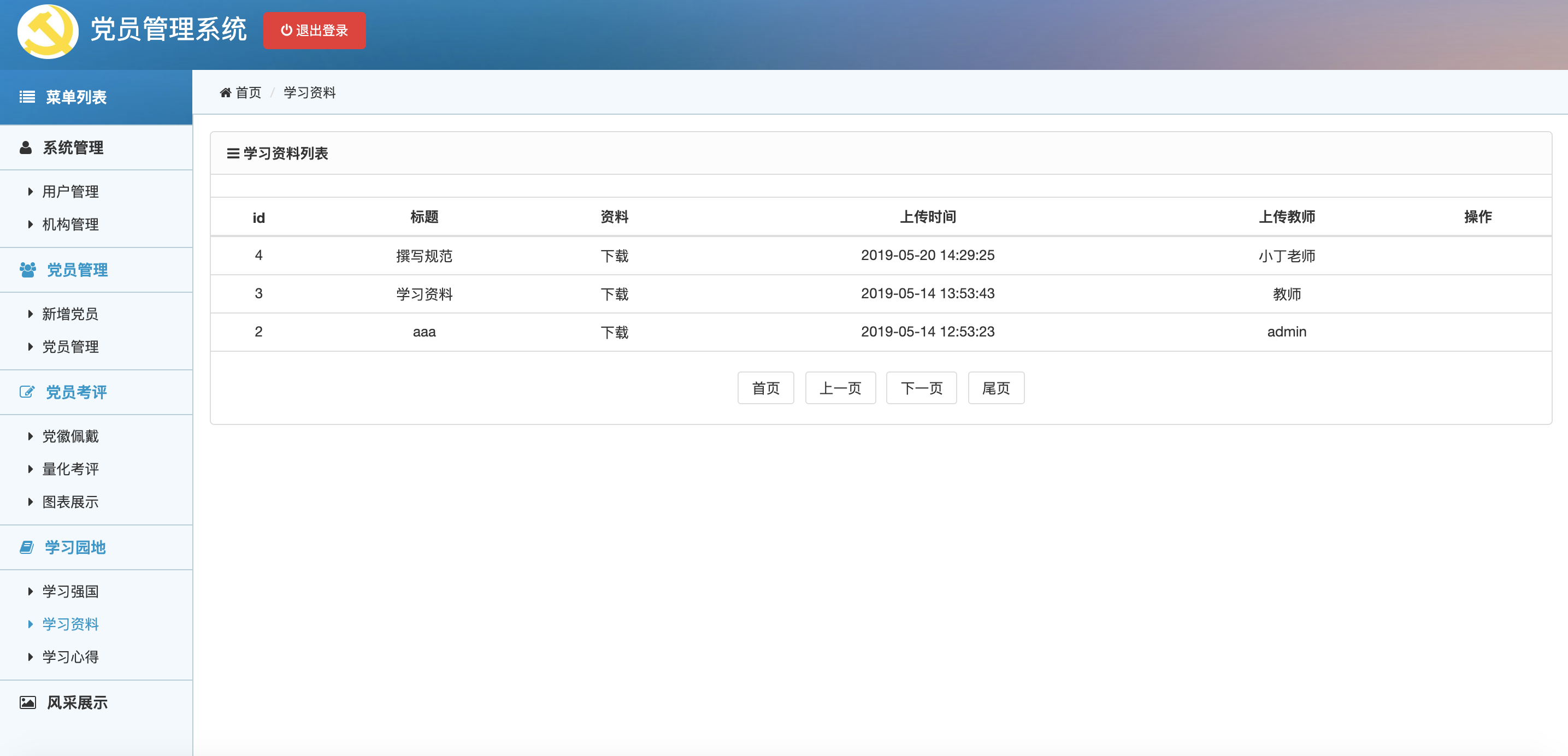Click the caret arrow before 学习强国
1568x756 pixels.
(x=31, y=592)
